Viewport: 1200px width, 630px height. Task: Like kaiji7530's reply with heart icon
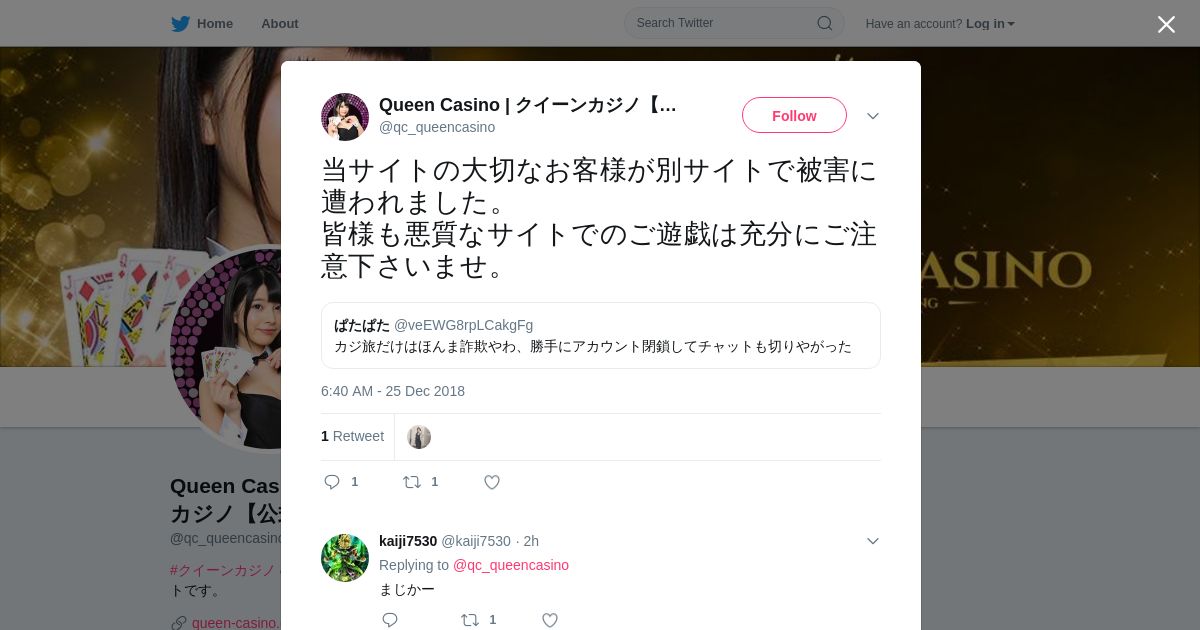(x=550, y=620)
